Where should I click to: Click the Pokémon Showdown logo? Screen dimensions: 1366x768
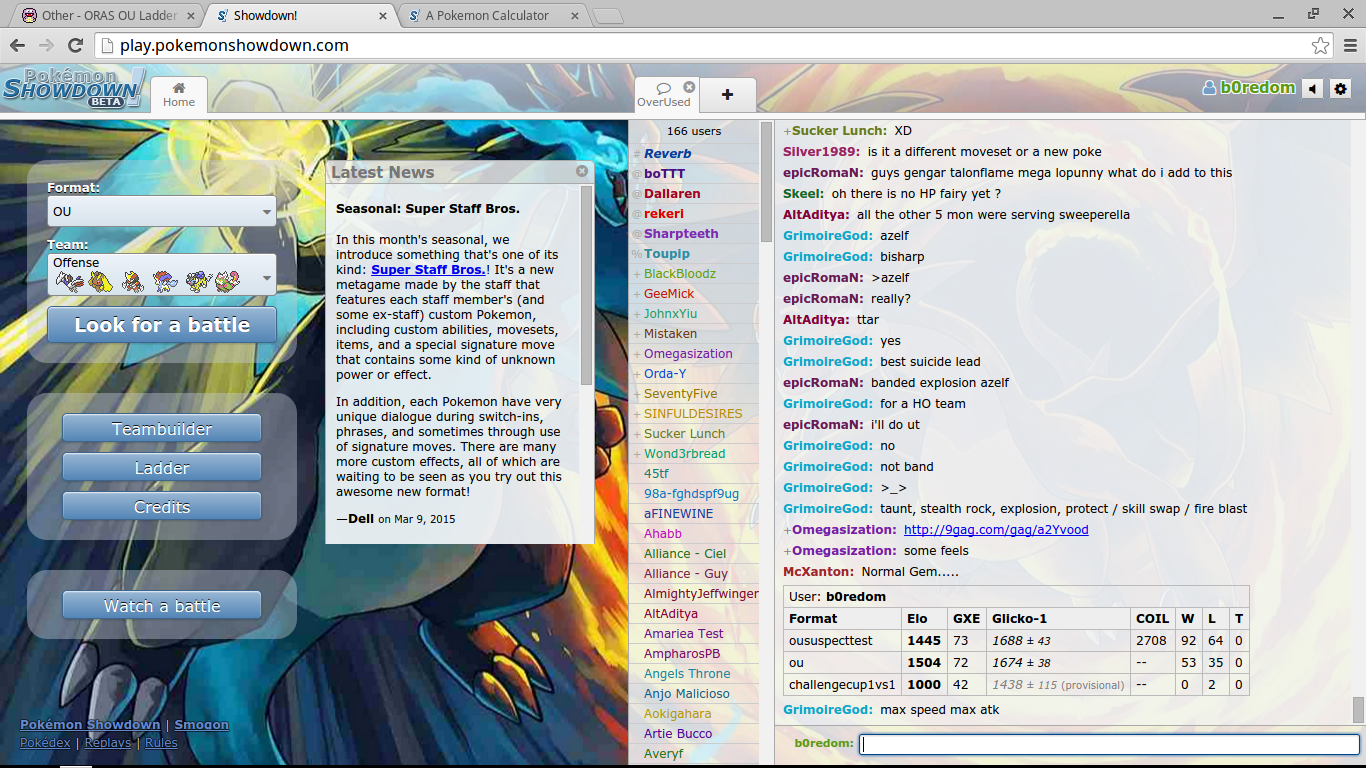73,88
